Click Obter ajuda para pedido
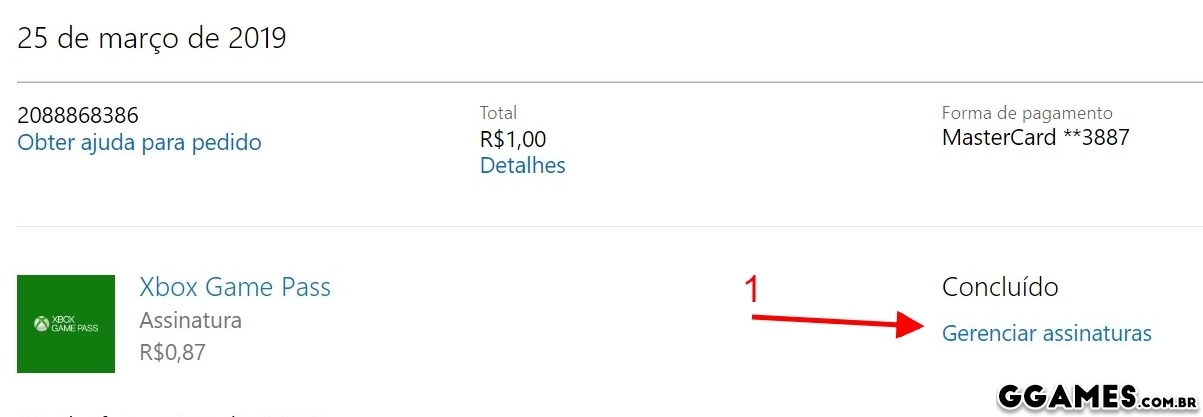The width and height of the screenshot is (1203, 417). 139,142
